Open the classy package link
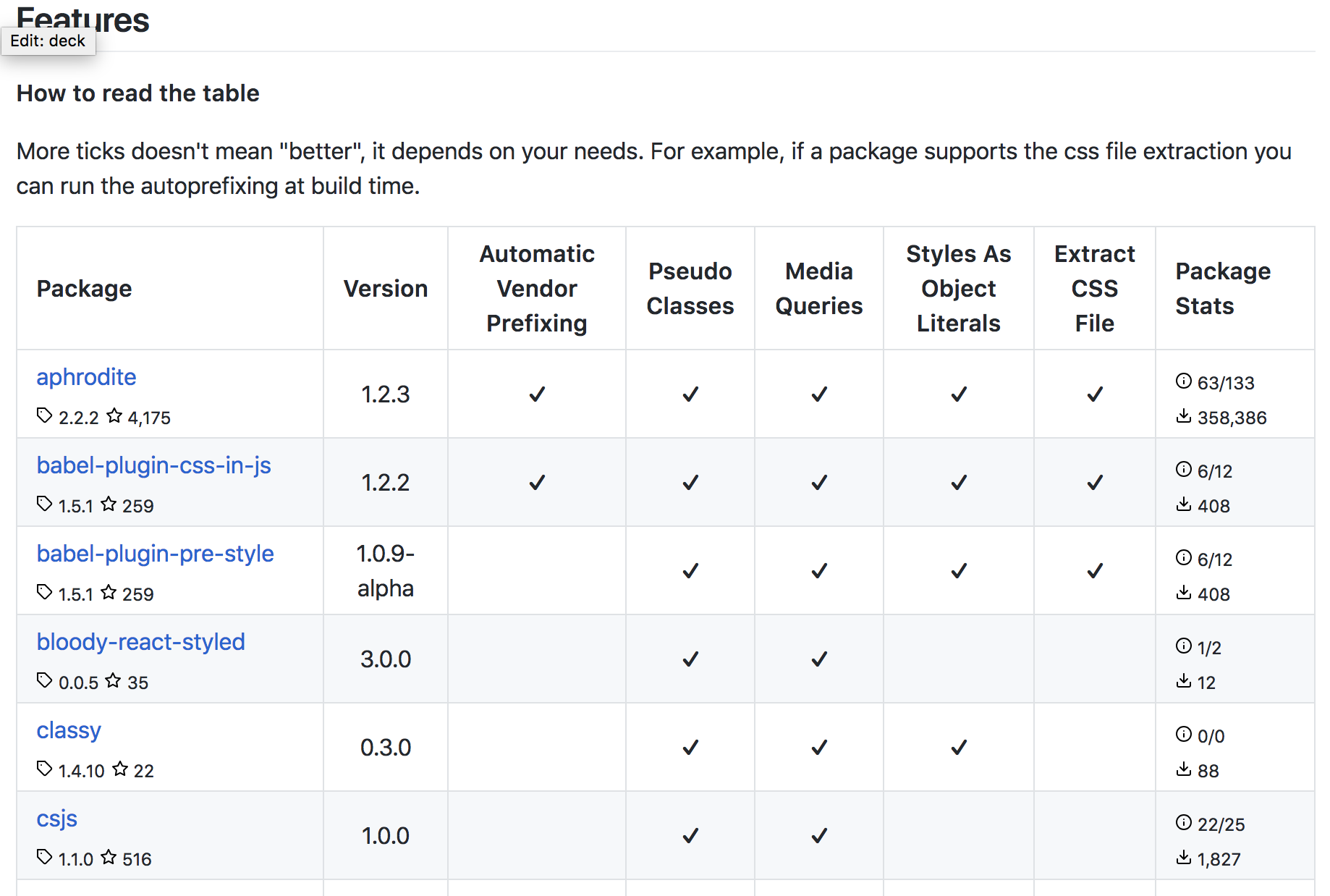 pyautogui.click(x=69, y=730)
